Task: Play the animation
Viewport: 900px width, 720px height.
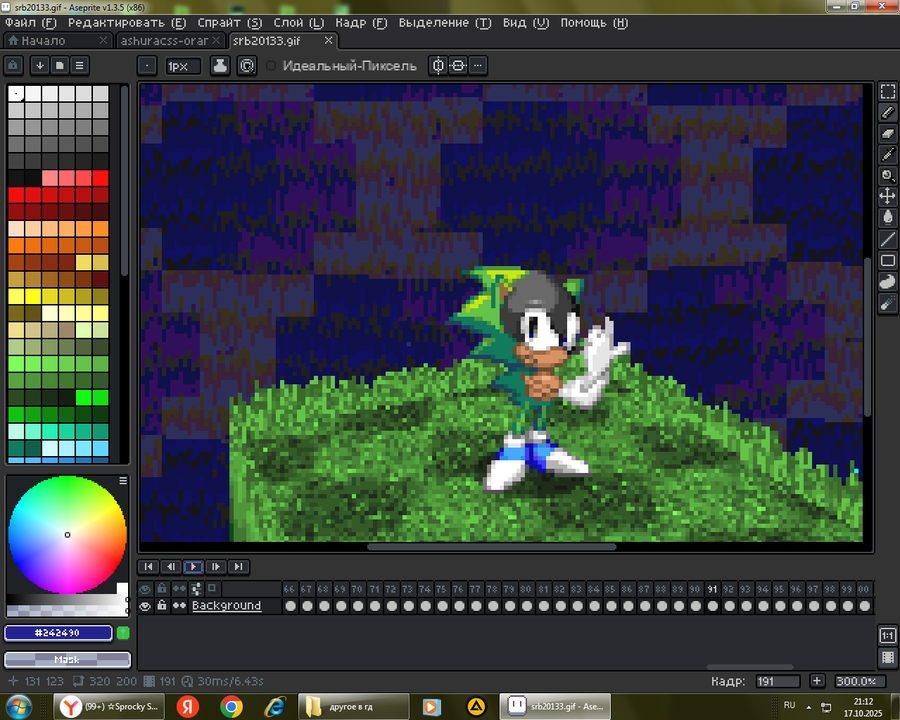Action: point(193,567)
